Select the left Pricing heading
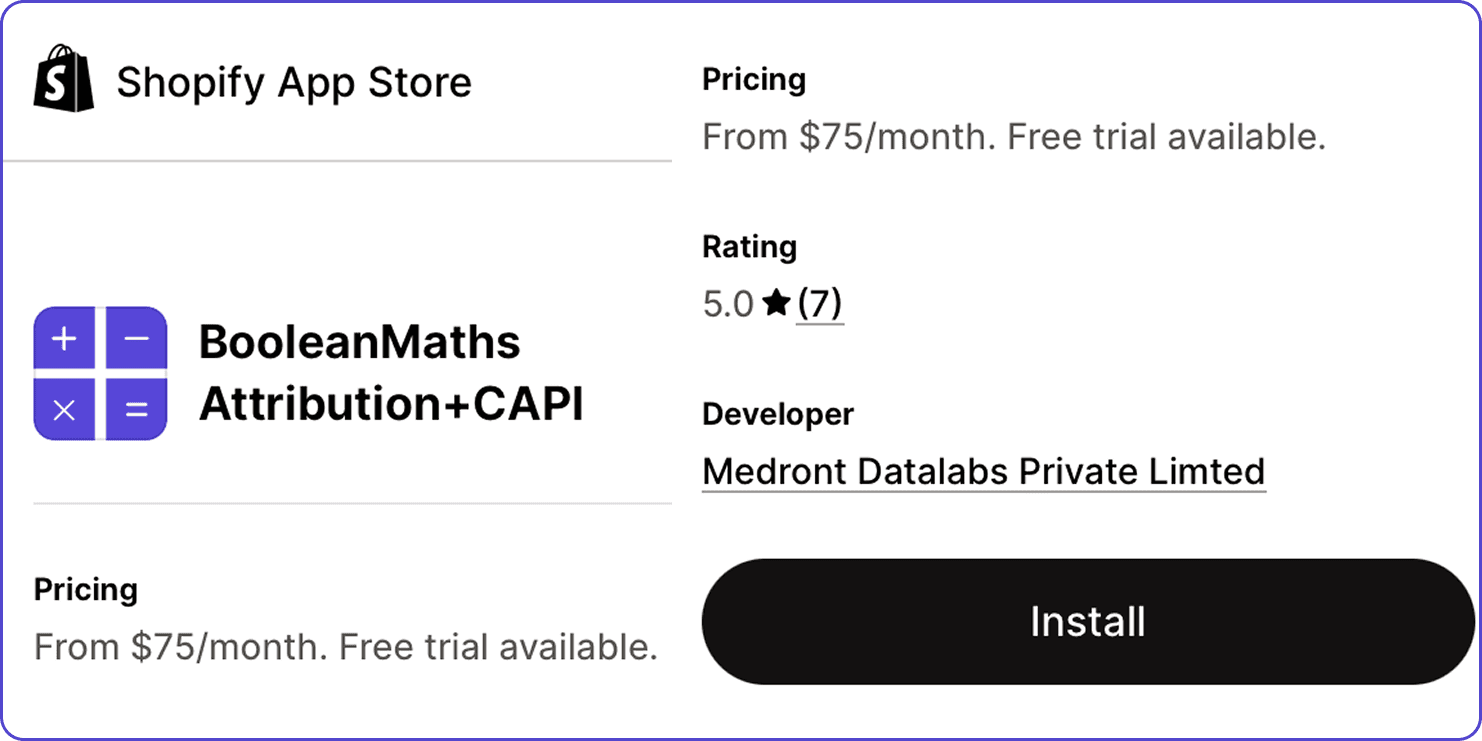Viewport: 1482px width, 741px height. pos(85,590)
